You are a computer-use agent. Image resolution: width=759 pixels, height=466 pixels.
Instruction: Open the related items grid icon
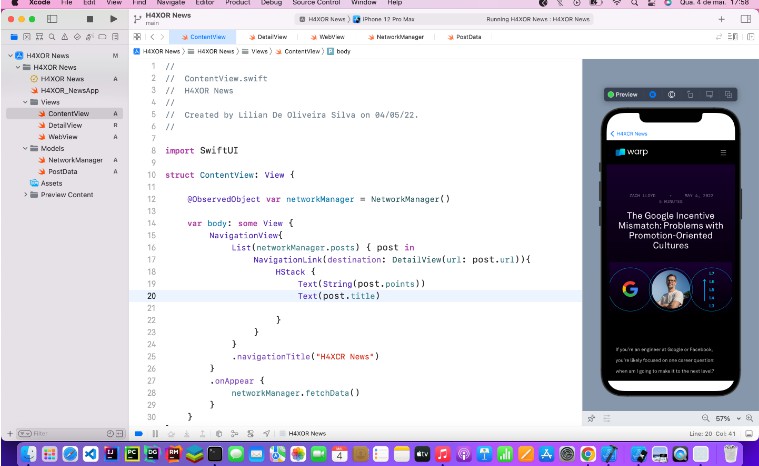pos(137,37)
